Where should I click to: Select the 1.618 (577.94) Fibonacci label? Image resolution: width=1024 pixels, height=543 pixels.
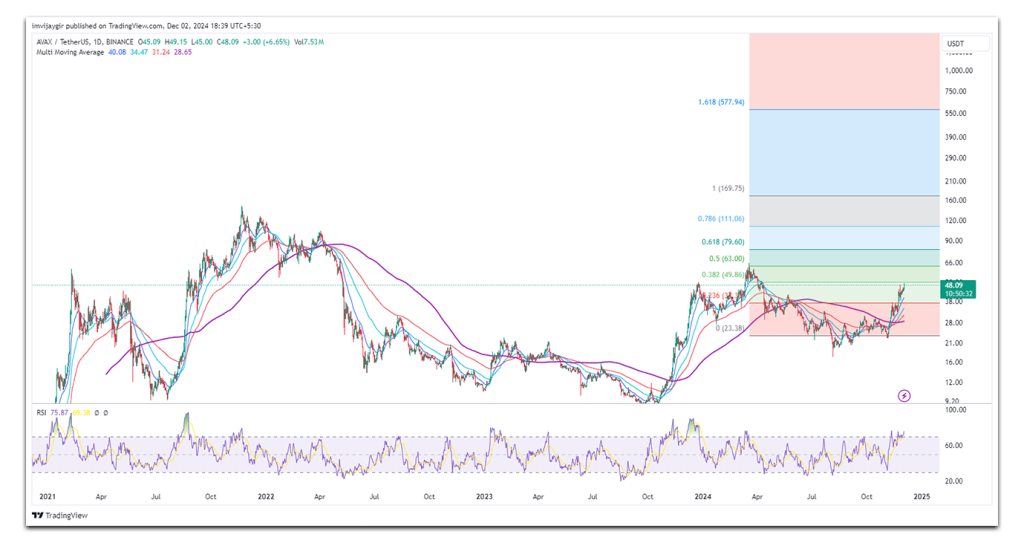[721, 103]
